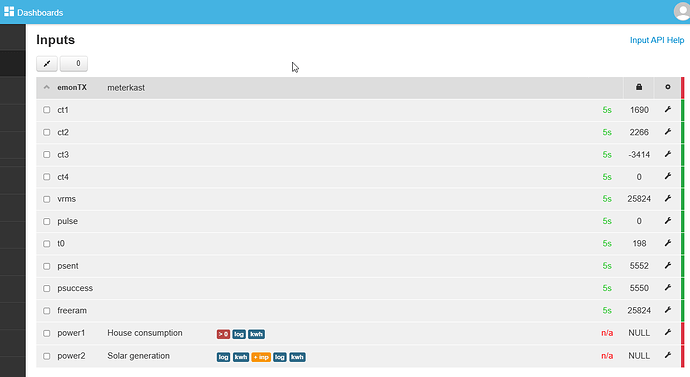Check the t0 input box
This screenshot has width=690, height=377.
click(x=47, y=244)
